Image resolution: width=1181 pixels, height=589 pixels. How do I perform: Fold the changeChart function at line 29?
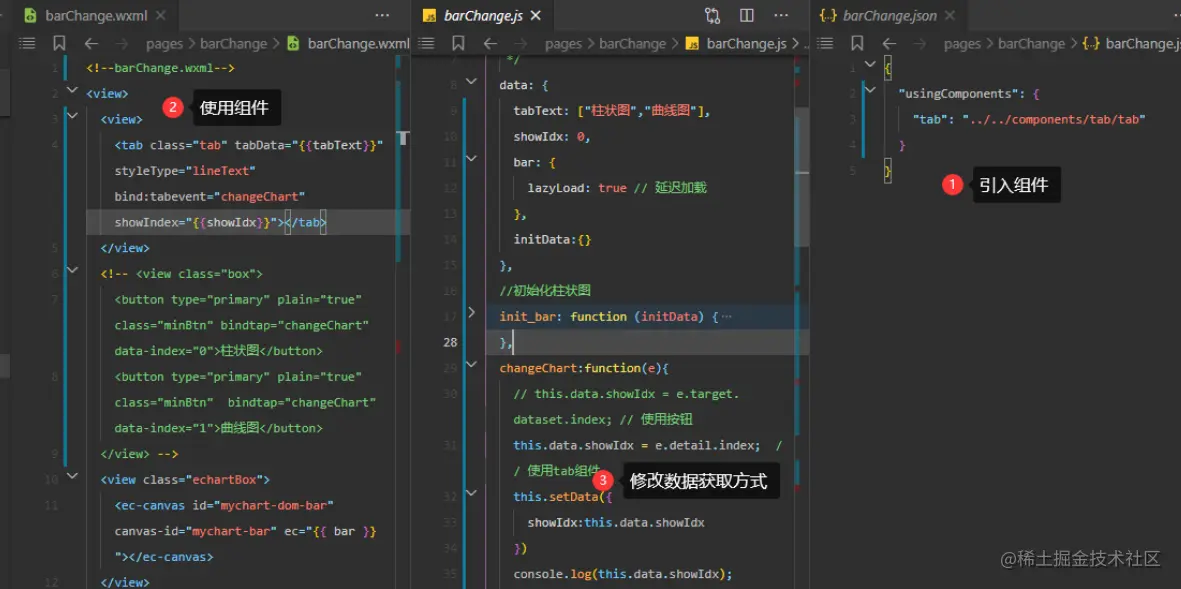click(x=471, y=365)
